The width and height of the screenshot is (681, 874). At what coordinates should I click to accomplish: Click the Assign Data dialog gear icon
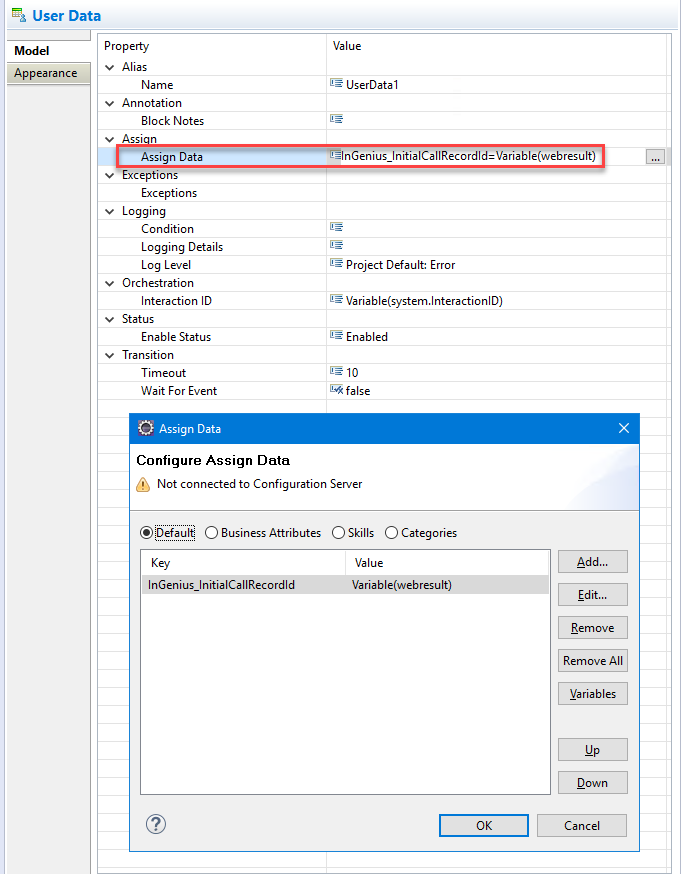[146, 428]
